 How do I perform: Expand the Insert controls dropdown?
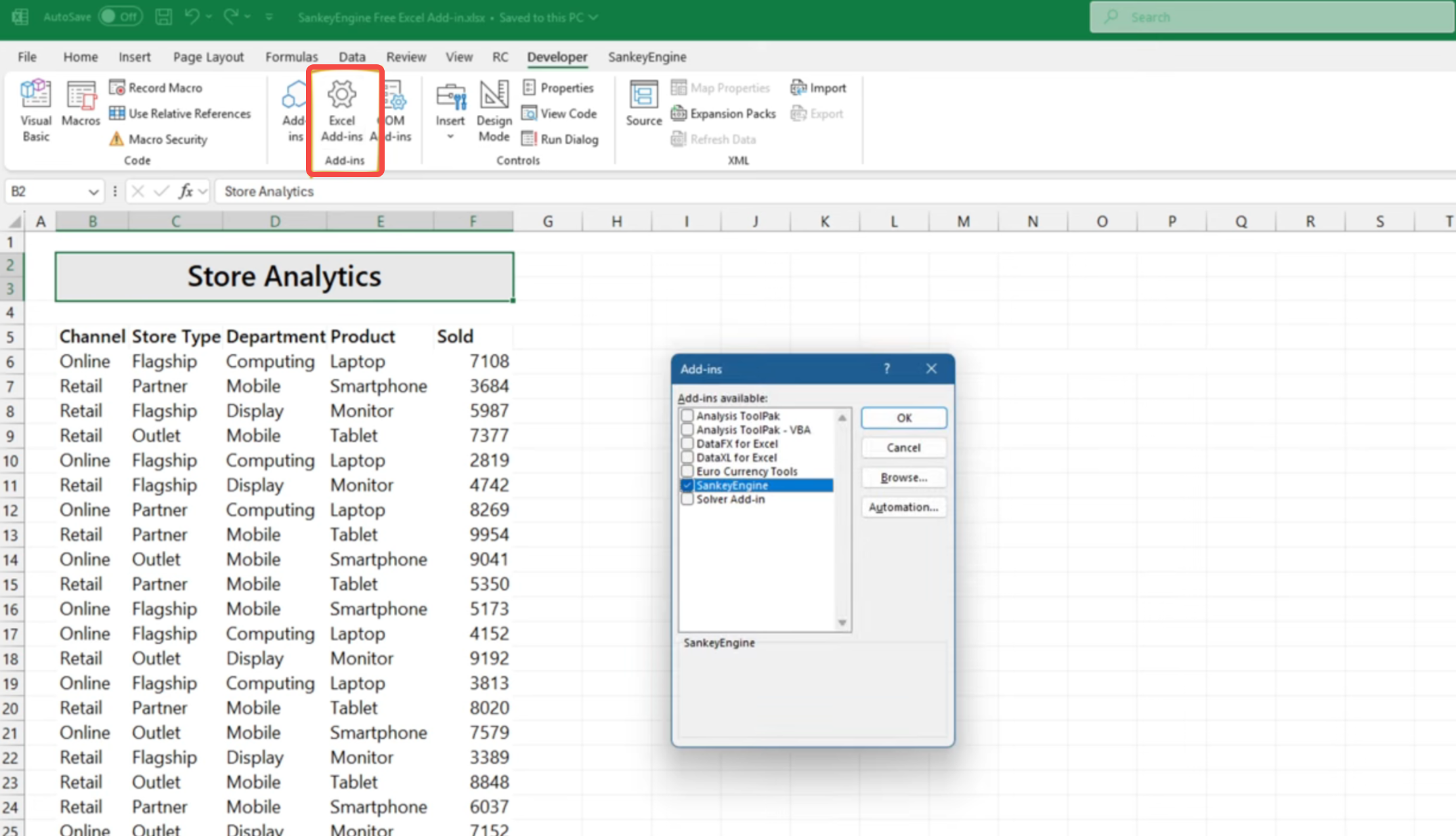tap(450, 137)
